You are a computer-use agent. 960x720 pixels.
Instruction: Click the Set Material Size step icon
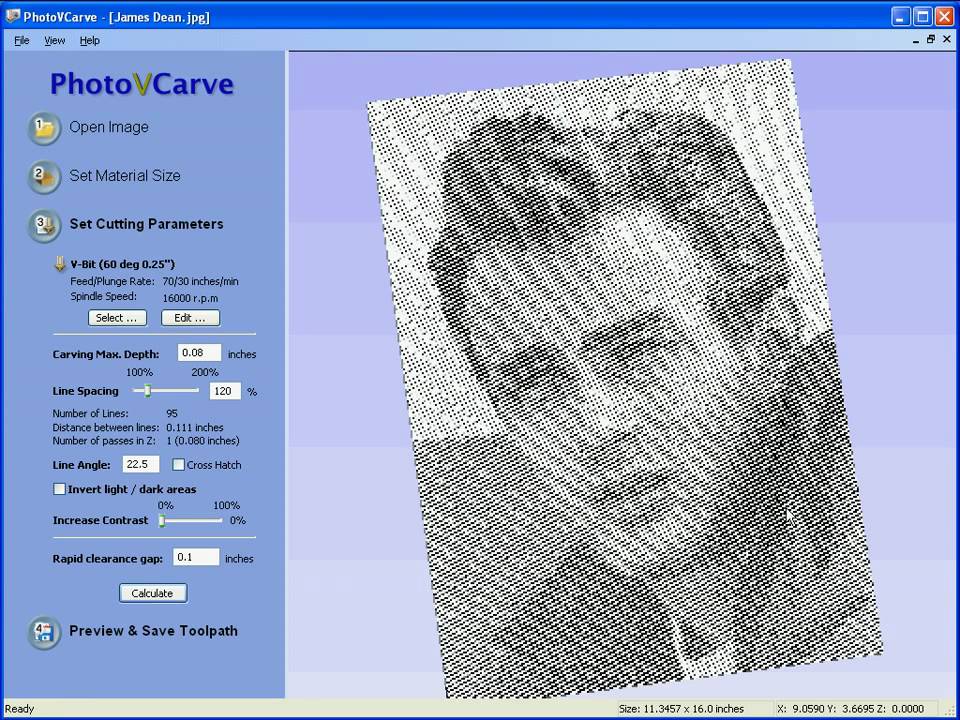(44, 176)
